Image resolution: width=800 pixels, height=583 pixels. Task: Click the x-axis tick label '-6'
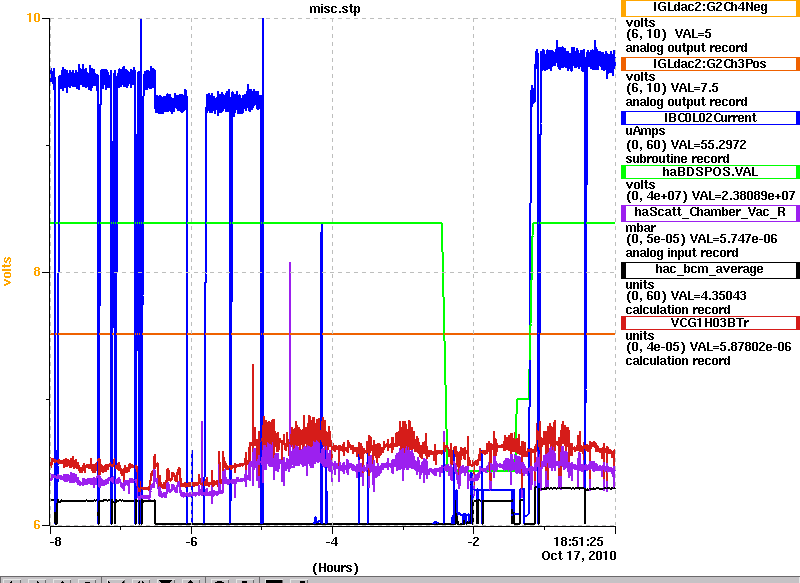point(191,542)
